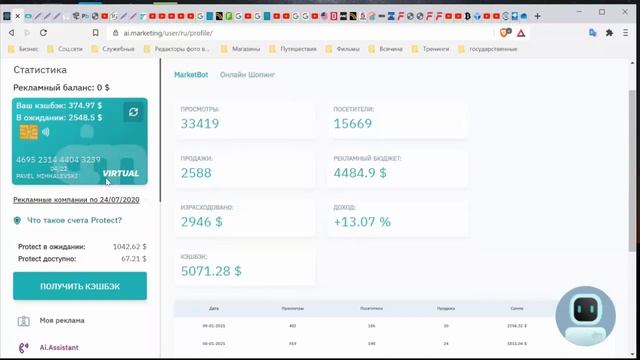This screenshot has height=360, width=640.
Task: Open the translate page icon
Action: (x=593, y=33)
